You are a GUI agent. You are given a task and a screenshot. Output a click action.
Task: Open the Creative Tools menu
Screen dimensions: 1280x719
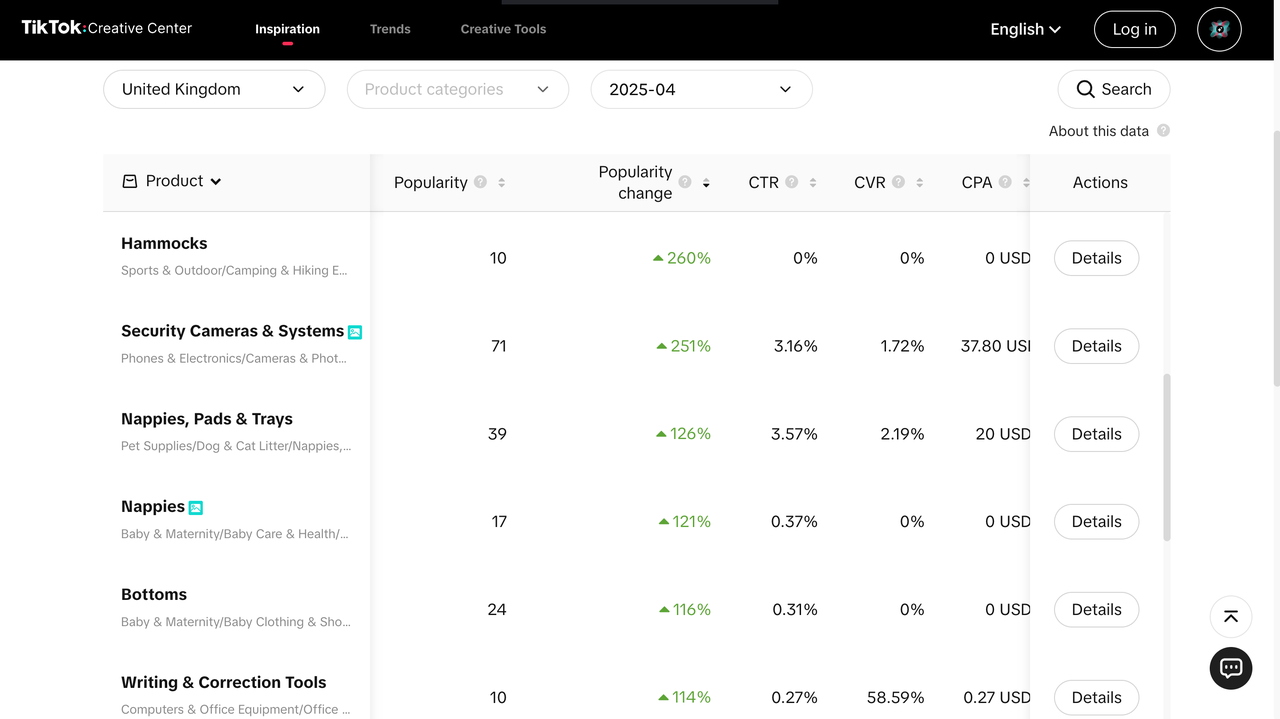click(503, 29)
